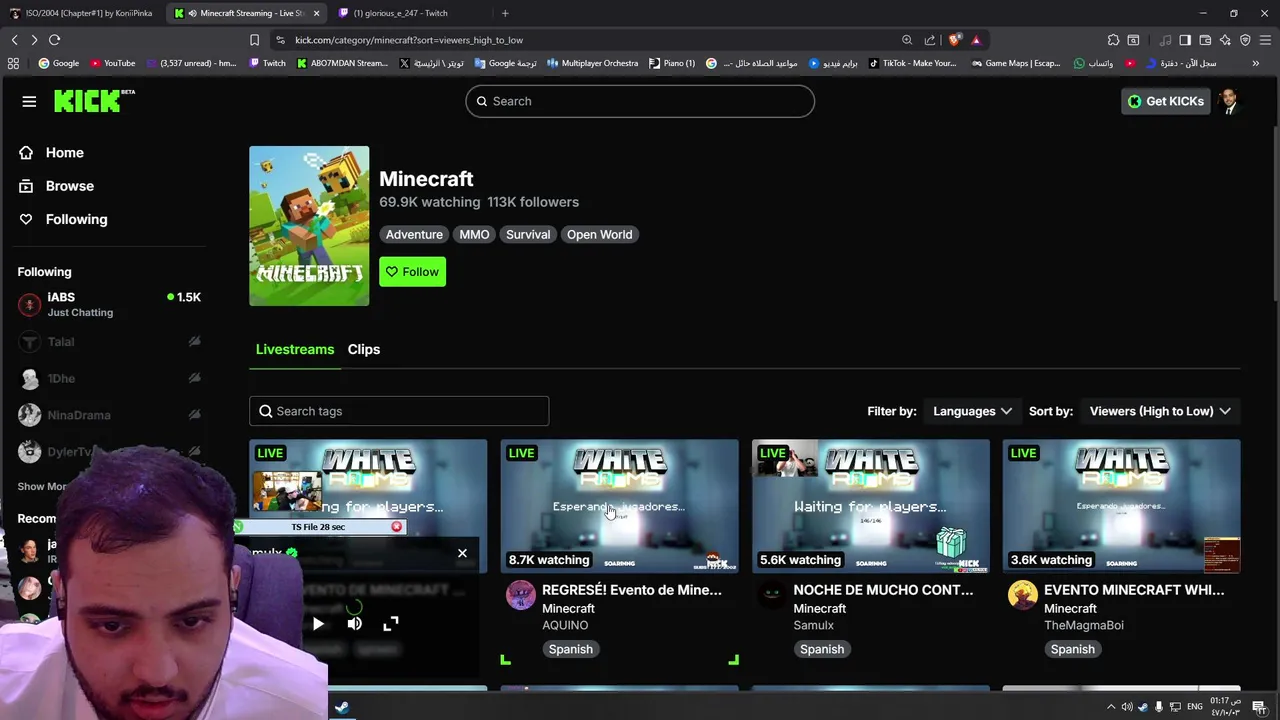Open the Samulx stream thumbnail
1280x720 pixels.
click(871, 506)
